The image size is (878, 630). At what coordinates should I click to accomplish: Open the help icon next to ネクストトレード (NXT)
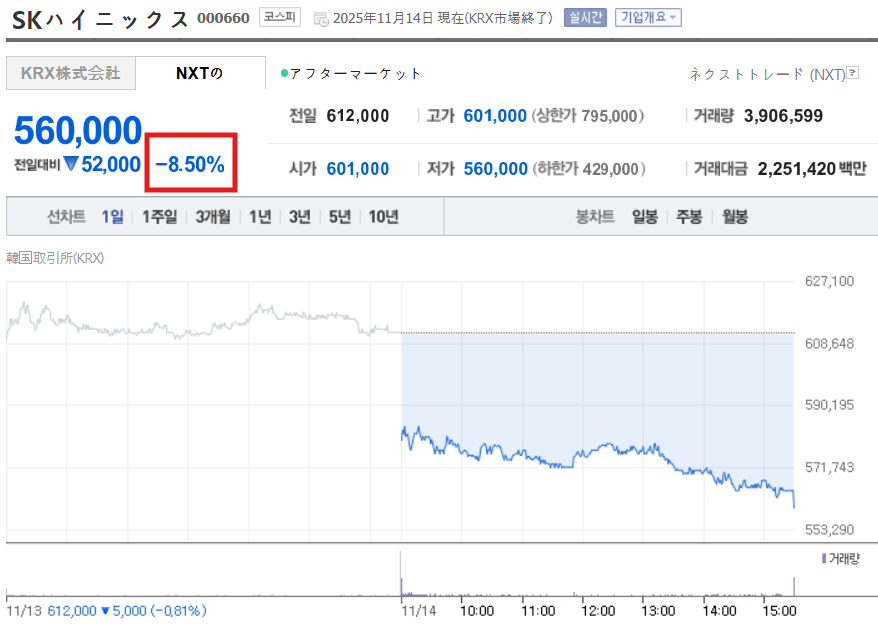[852, 73]
